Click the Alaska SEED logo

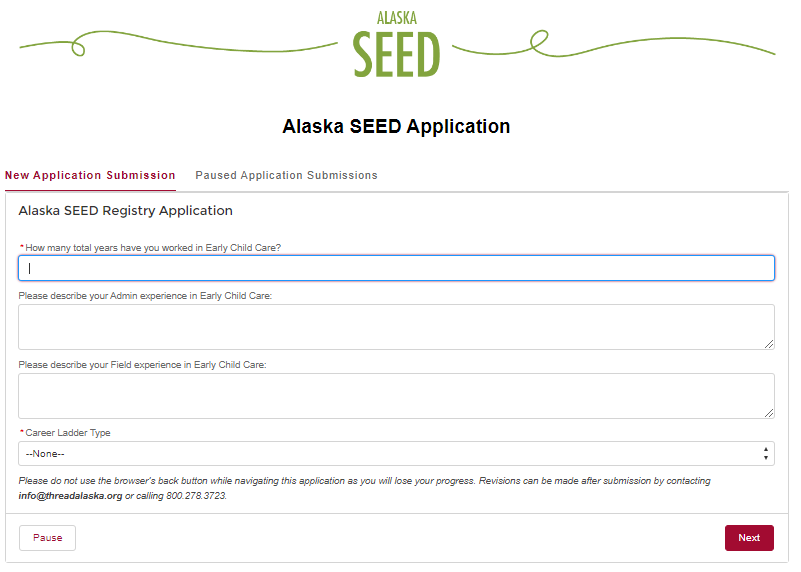(x=396, y=44)
